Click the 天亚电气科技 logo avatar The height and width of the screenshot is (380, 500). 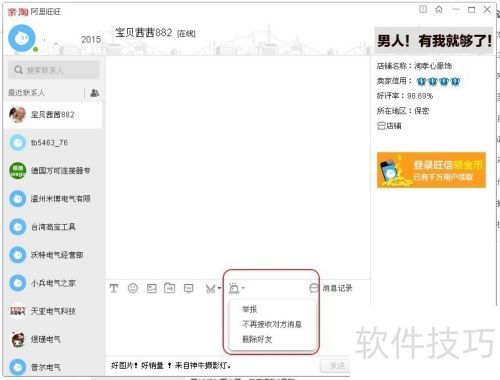coord(17,311)
